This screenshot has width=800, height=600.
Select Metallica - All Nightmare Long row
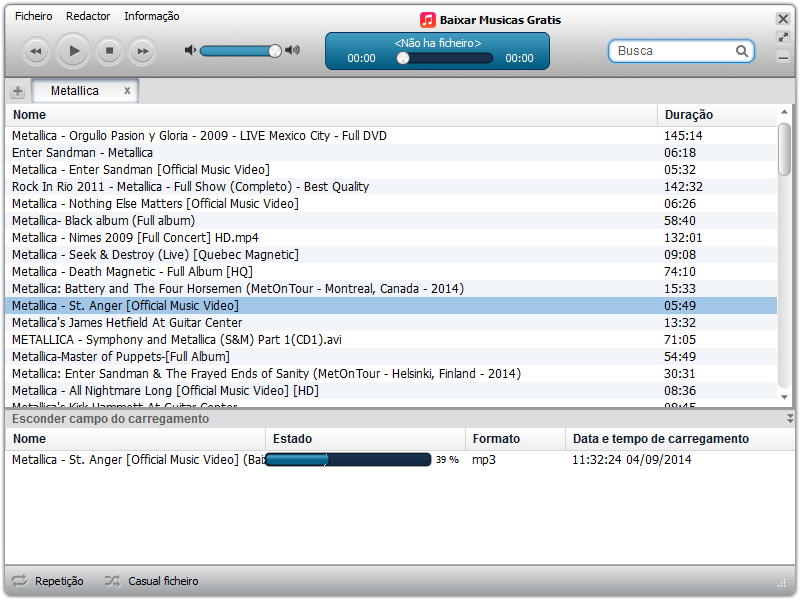tap(391, 391)
